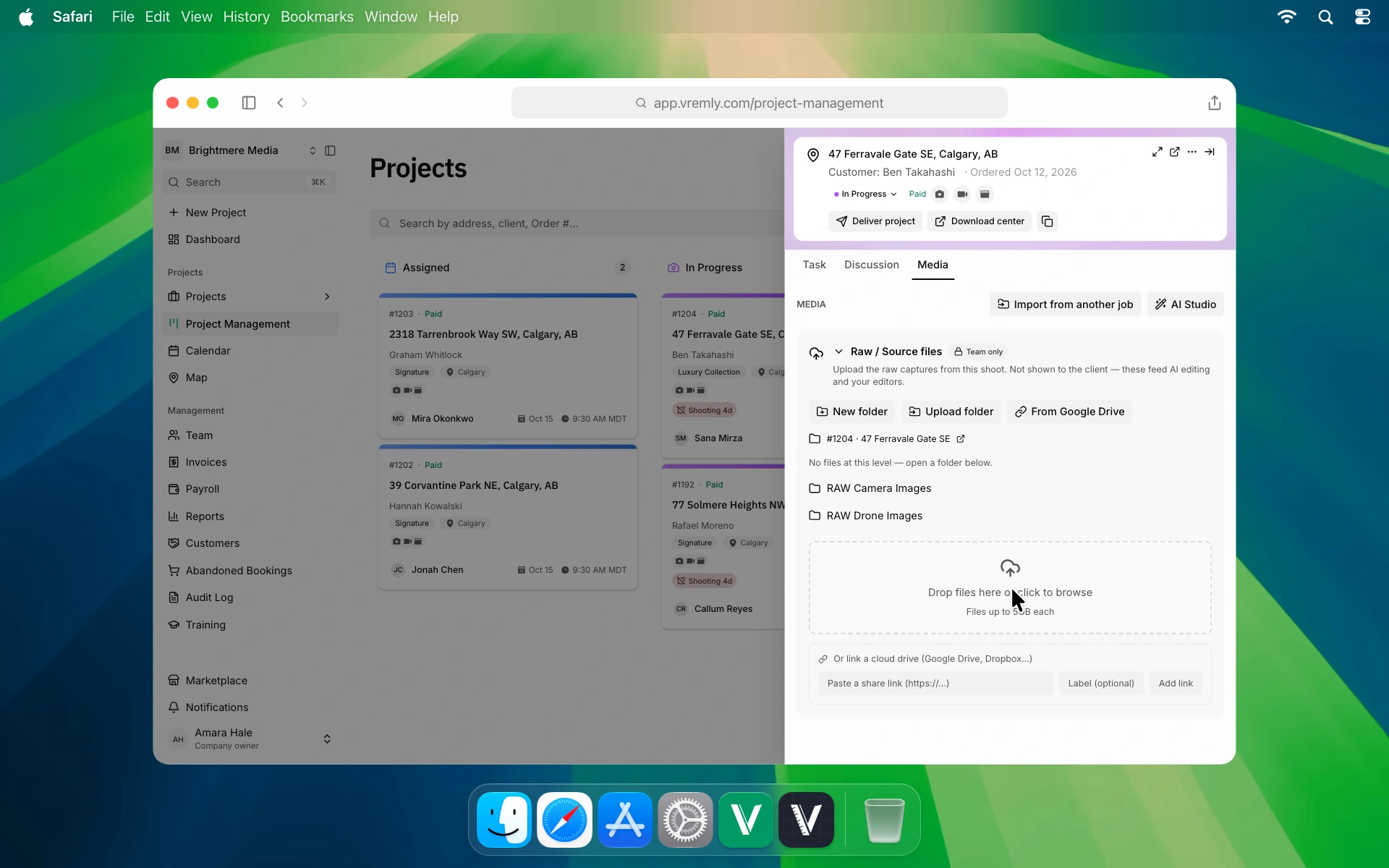Viewport: 1389px width, 868px height.
Task: Open macOS Spotlight search icon
Action: click(x=1325, y=17)
